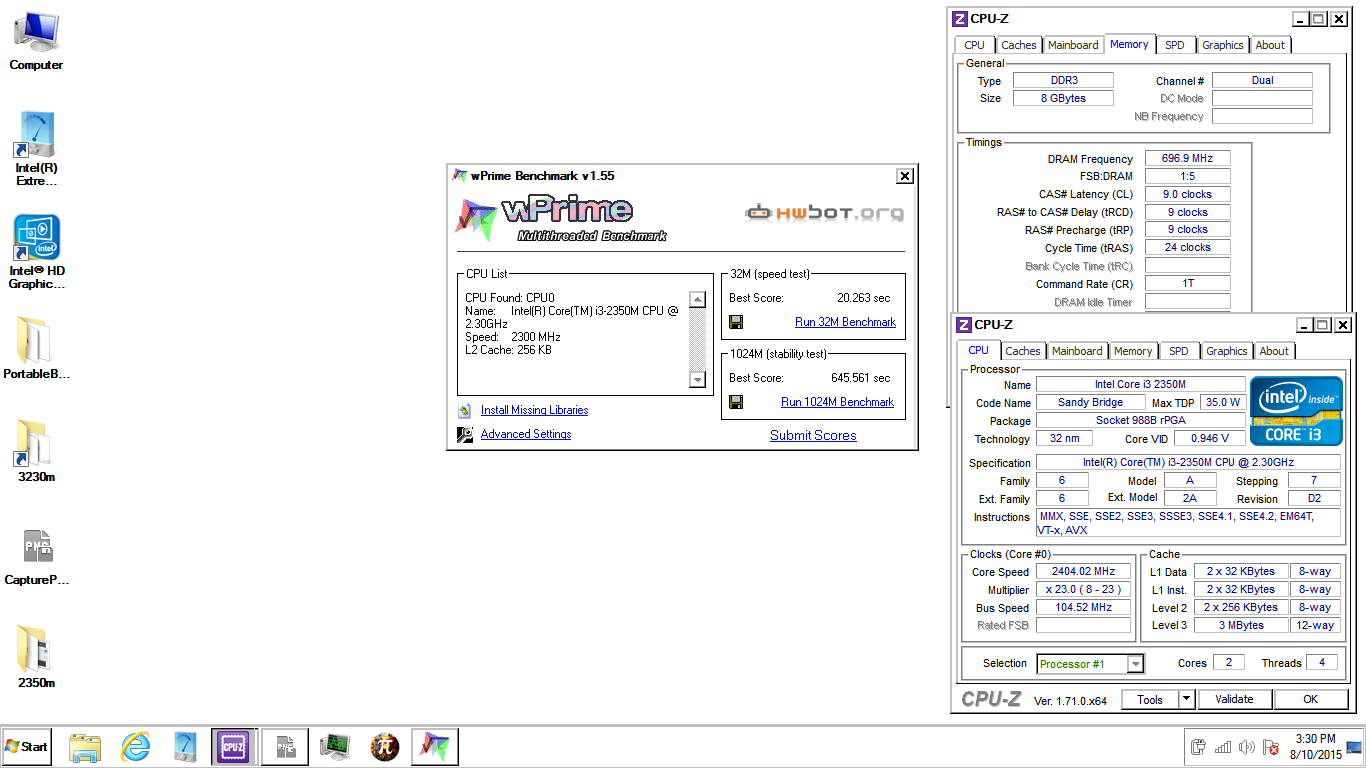Open Advanced Settings link
This screenshot has width=1366, height=768.
point(526,434)
